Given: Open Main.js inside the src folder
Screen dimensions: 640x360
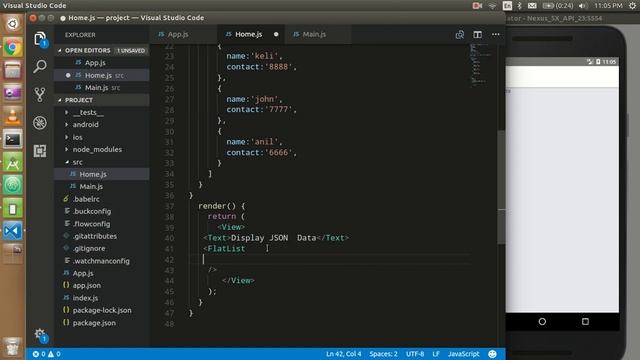Looking at the screenshot, I should pyautogui.click(x=102, y=187).
